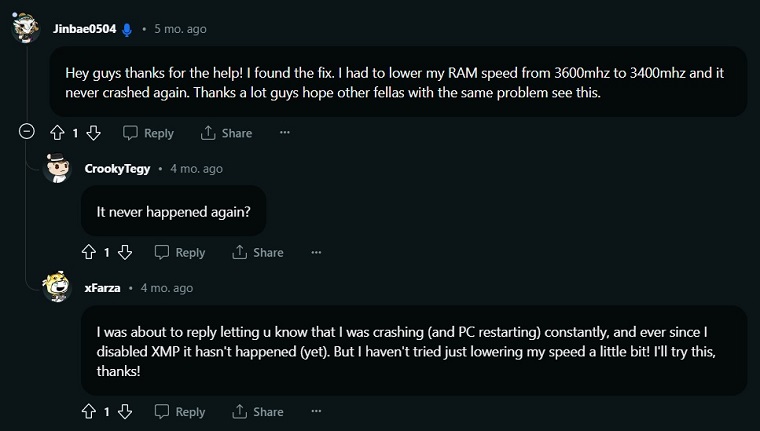The height and width of the screenshot is (431, 760).
Task: Upvote Jinbae0504's comment about RAM speed
Action: [57, 133]
